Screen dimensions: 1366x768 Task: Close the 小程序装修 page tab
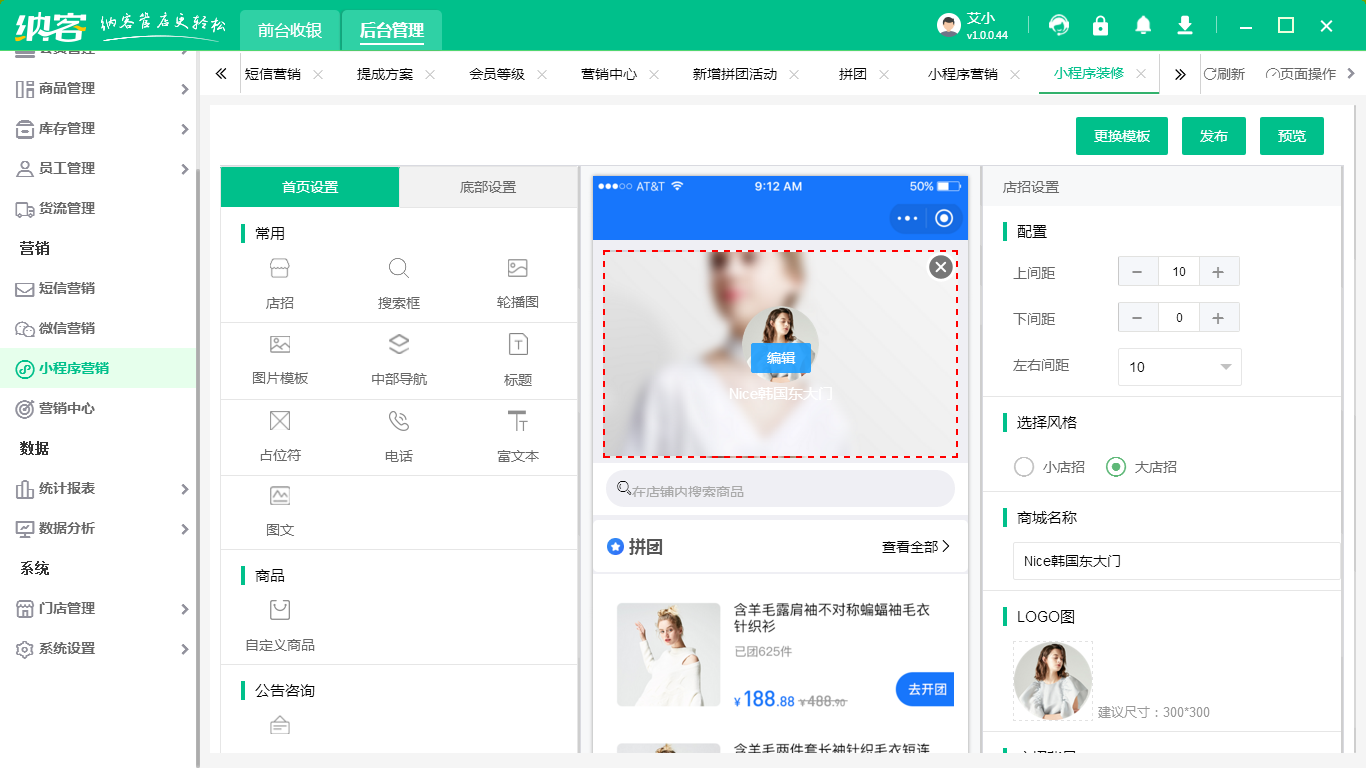(1141, 74)
